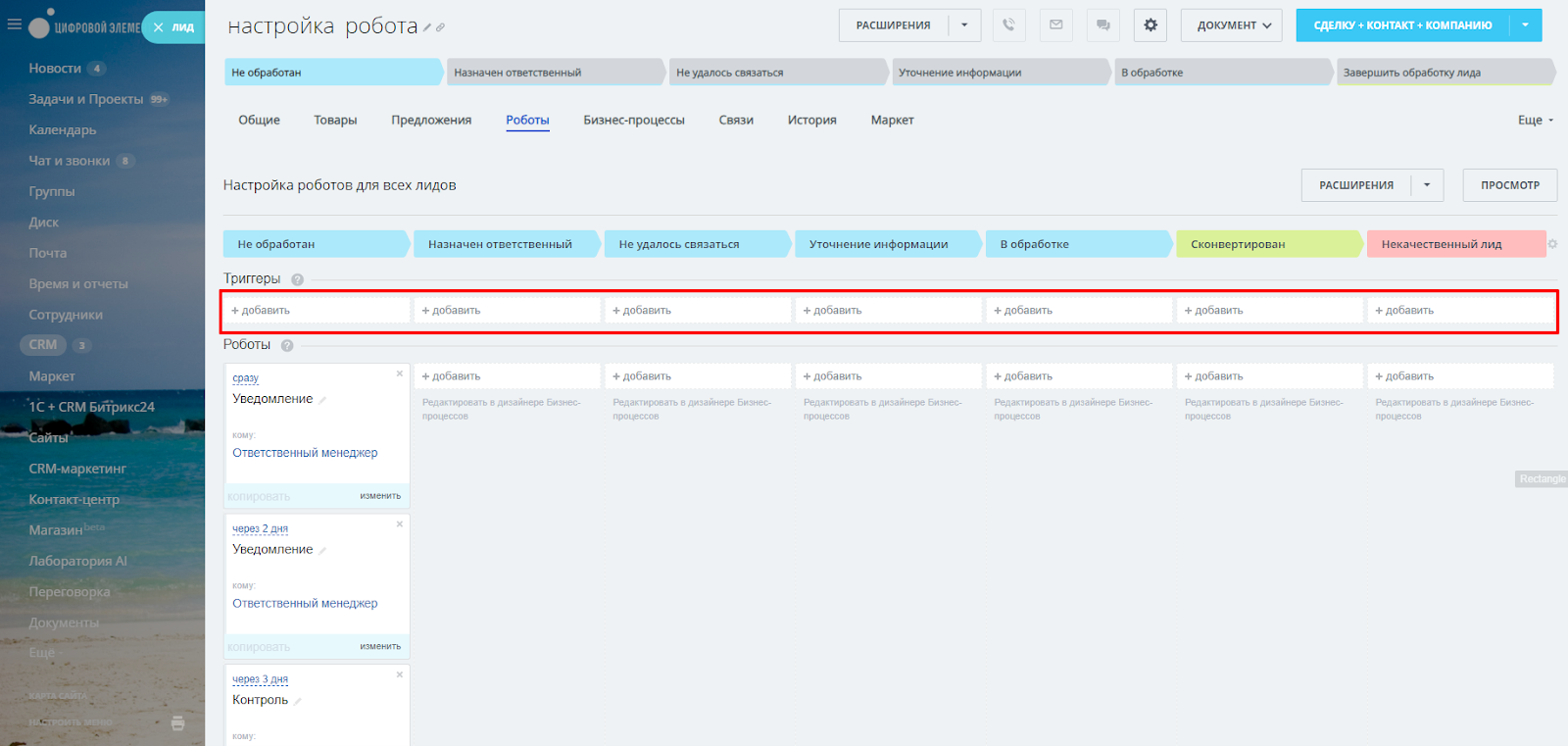Click изменить on the first Уведомление robot
This screenshot has height=746, width=1568.
click(380, 496)
